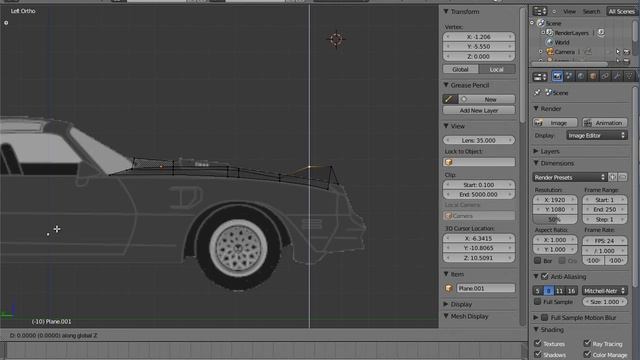Select anti-aliasing sample 16
Screen dimensions: 640x360
tap(571, 291)
